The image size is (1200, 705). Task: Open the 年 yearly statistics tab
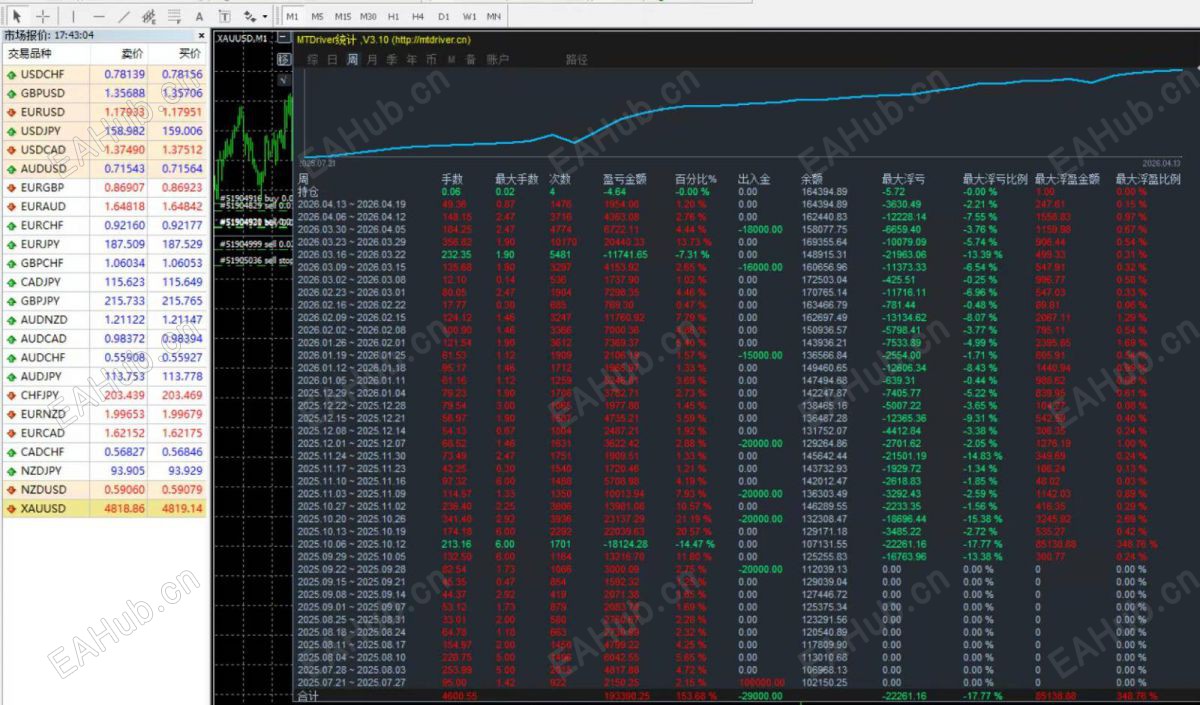(x=411, y=60)
